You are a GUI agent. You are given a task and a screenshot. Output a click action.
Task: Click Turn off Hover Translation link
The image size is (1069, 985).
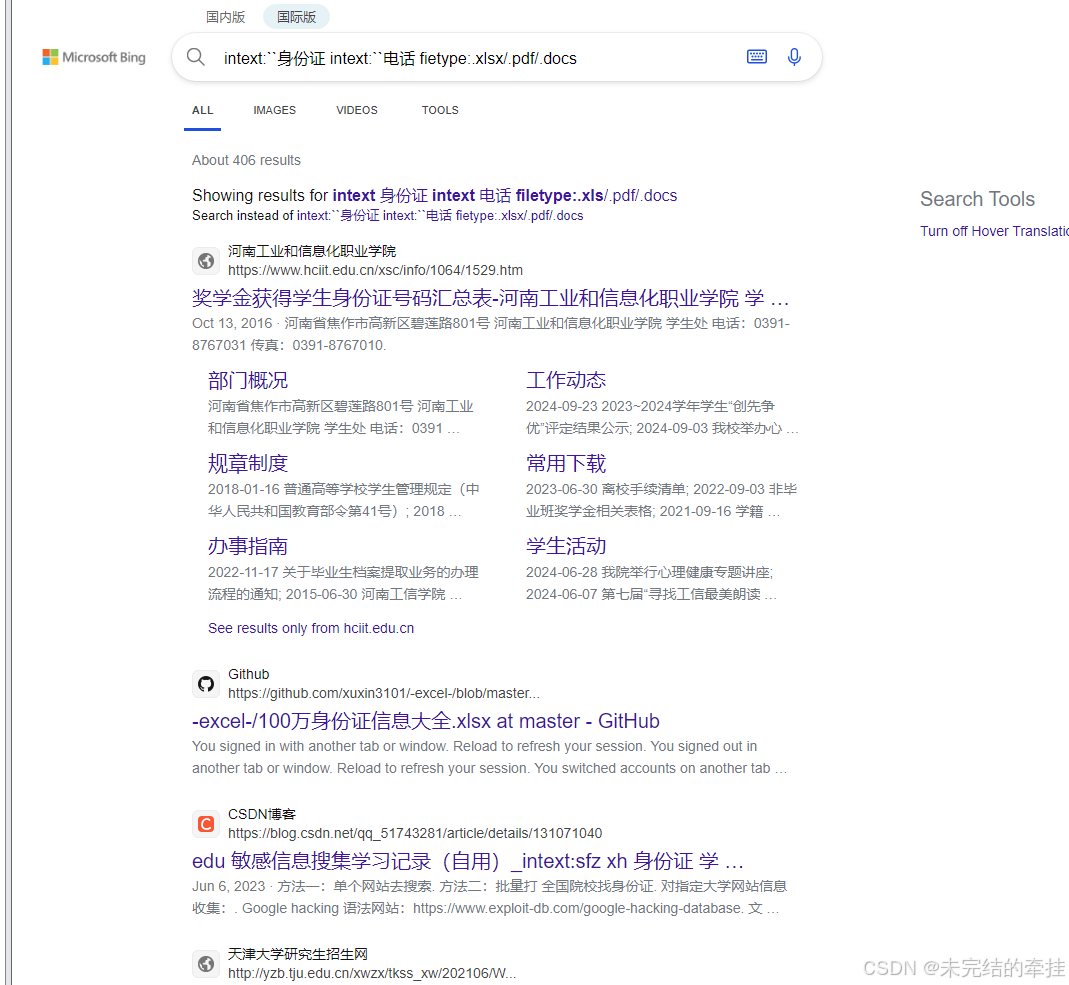point(995,231)
